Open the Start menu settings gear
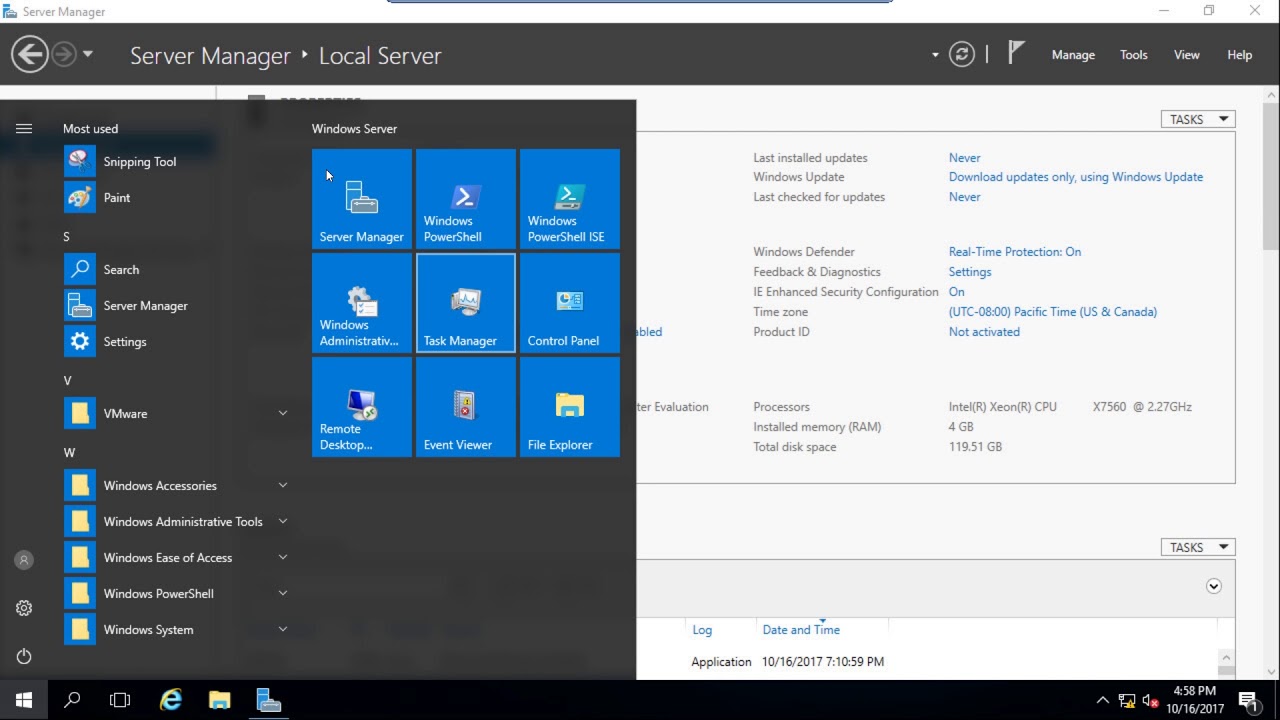The width and height of the screenshot is (1280, 720). [x=24, y=608]
